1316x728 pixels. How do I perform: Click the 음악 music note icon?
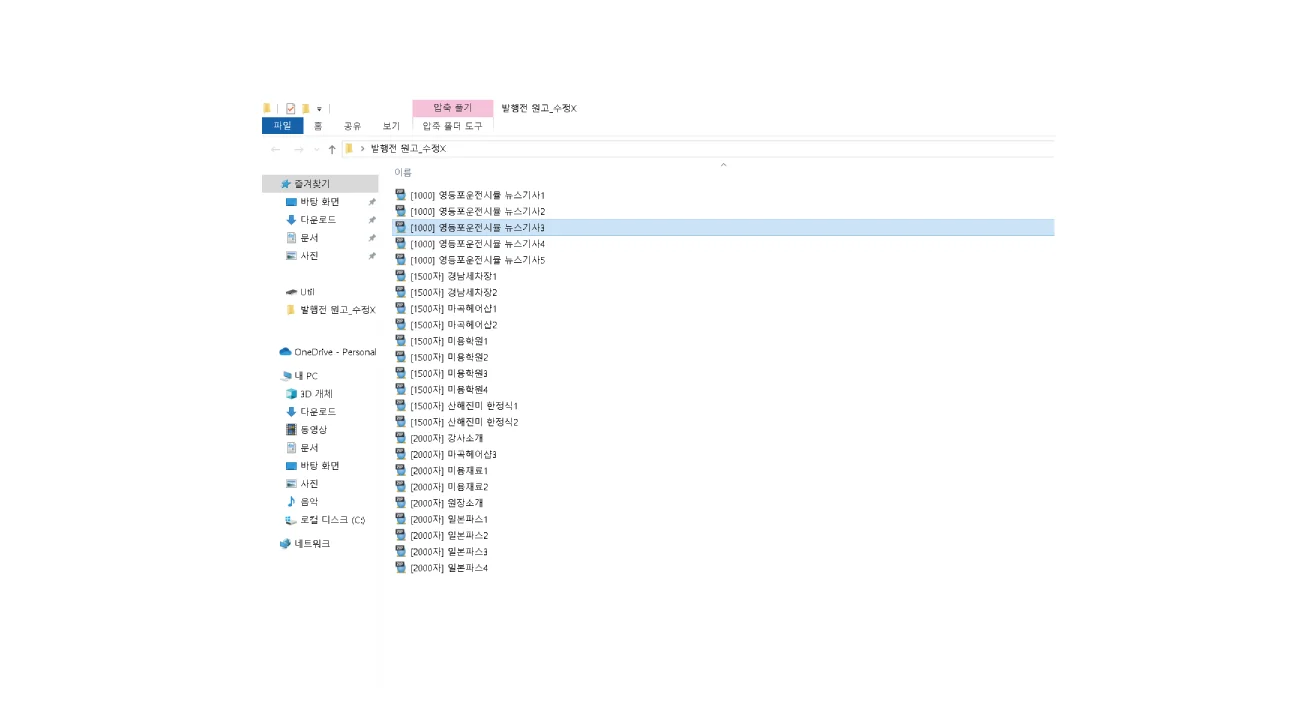click(x=291, y=502)
